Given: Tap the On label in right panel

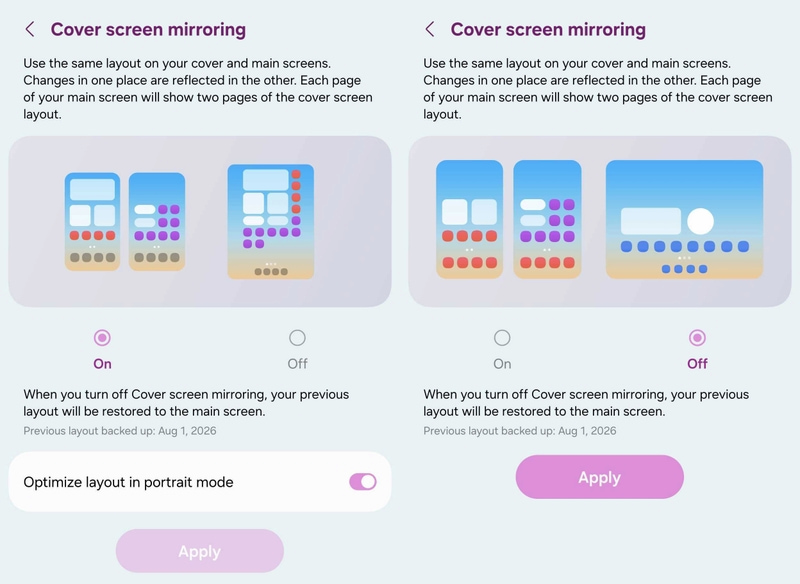Looking at the screenshot, I should pyautogui.click(x=502, y=364).
